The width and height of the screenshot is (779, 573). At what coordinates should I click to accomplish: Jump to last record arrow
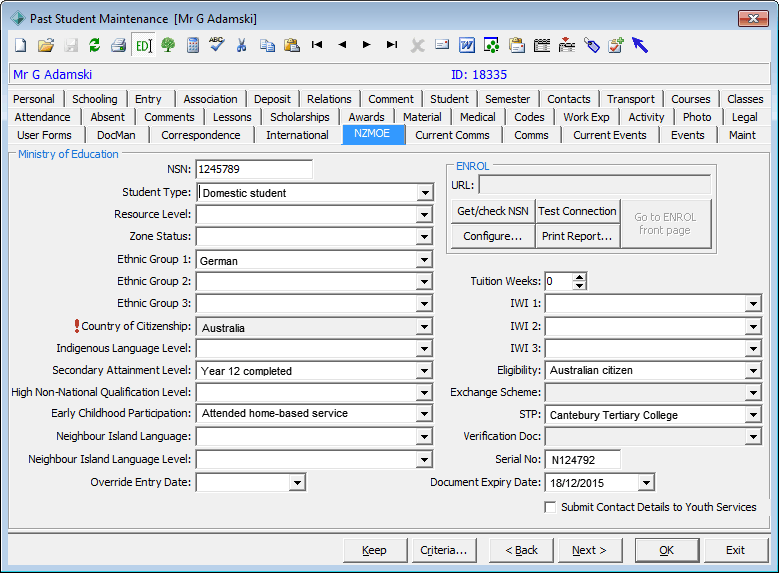tap(391, 45)
